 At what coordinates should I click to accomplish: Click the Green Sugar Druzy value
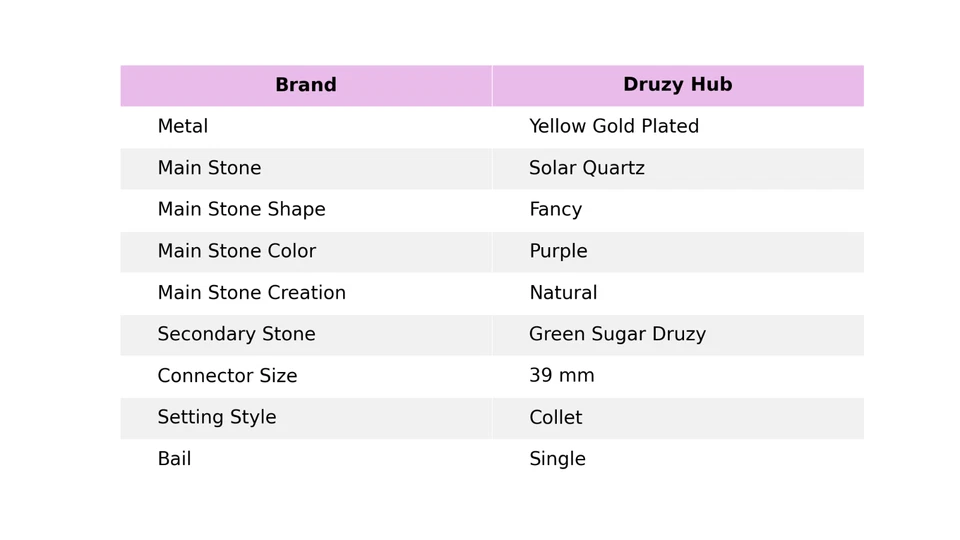pyautogui.click(x=617, y=335)
